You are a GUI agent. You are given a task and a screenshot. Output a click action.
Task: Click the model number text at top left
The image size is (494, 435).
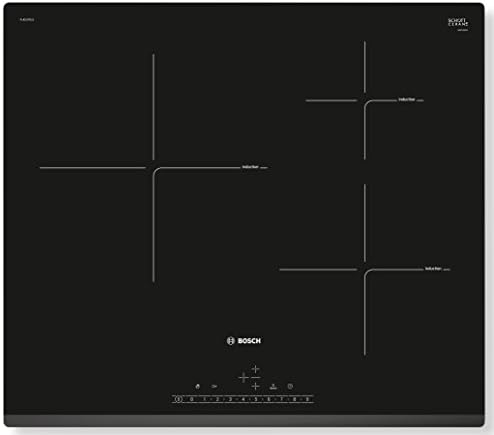coord(27,20)
